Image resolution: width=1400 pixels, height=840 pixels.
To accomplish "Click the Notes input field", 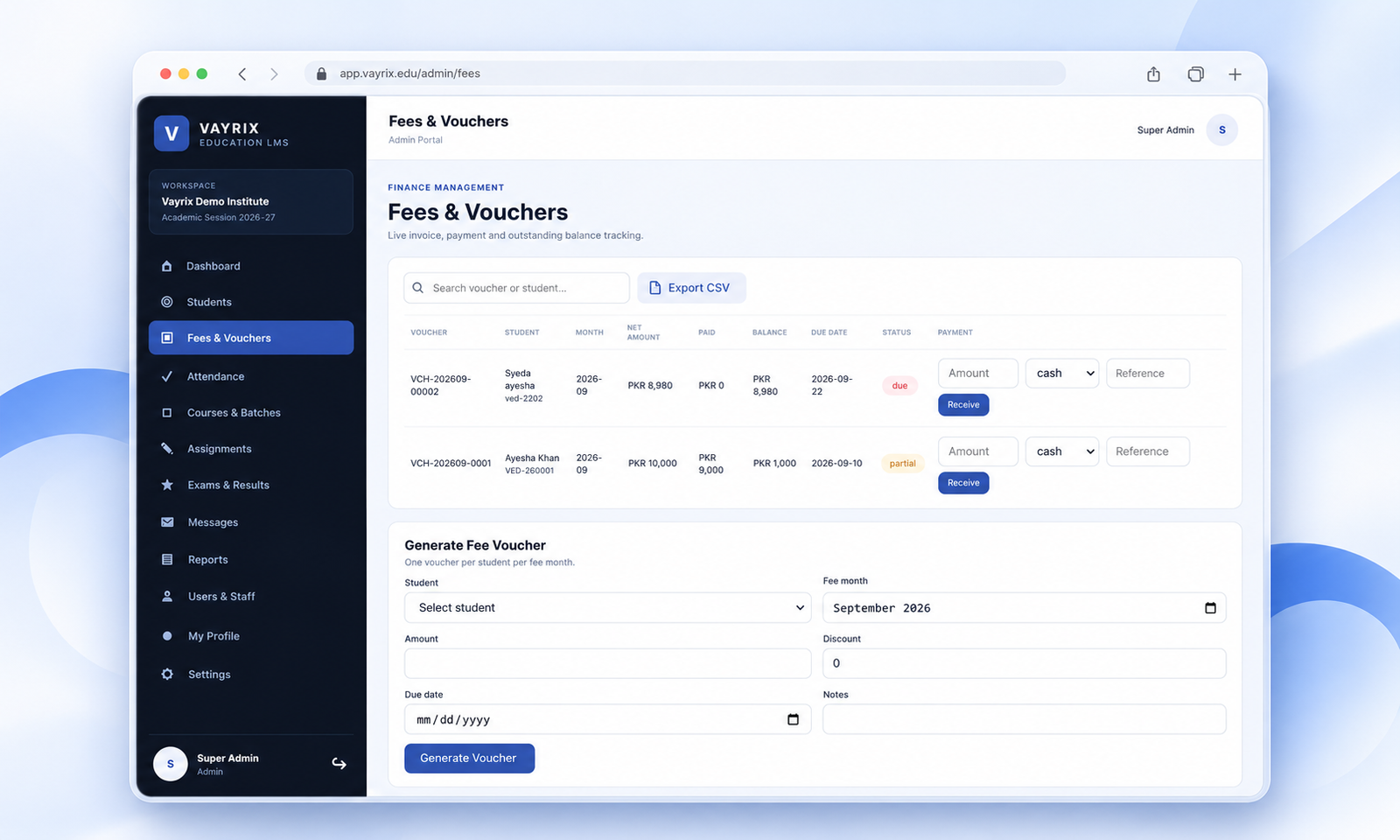I will click(x=1025, y=719).
